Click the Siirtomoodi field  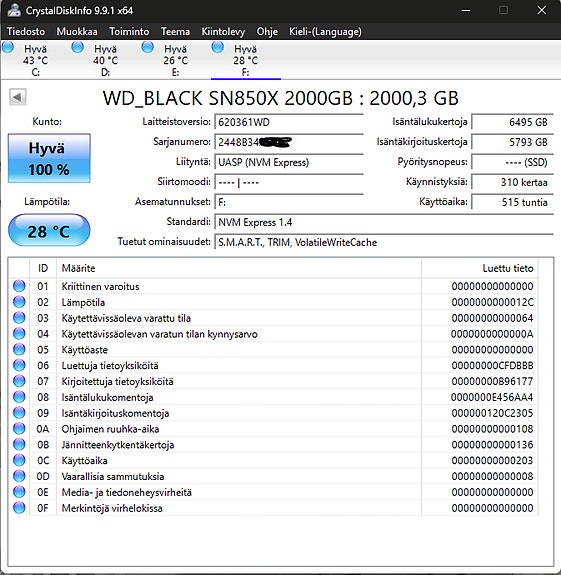[x=289, y=182]
